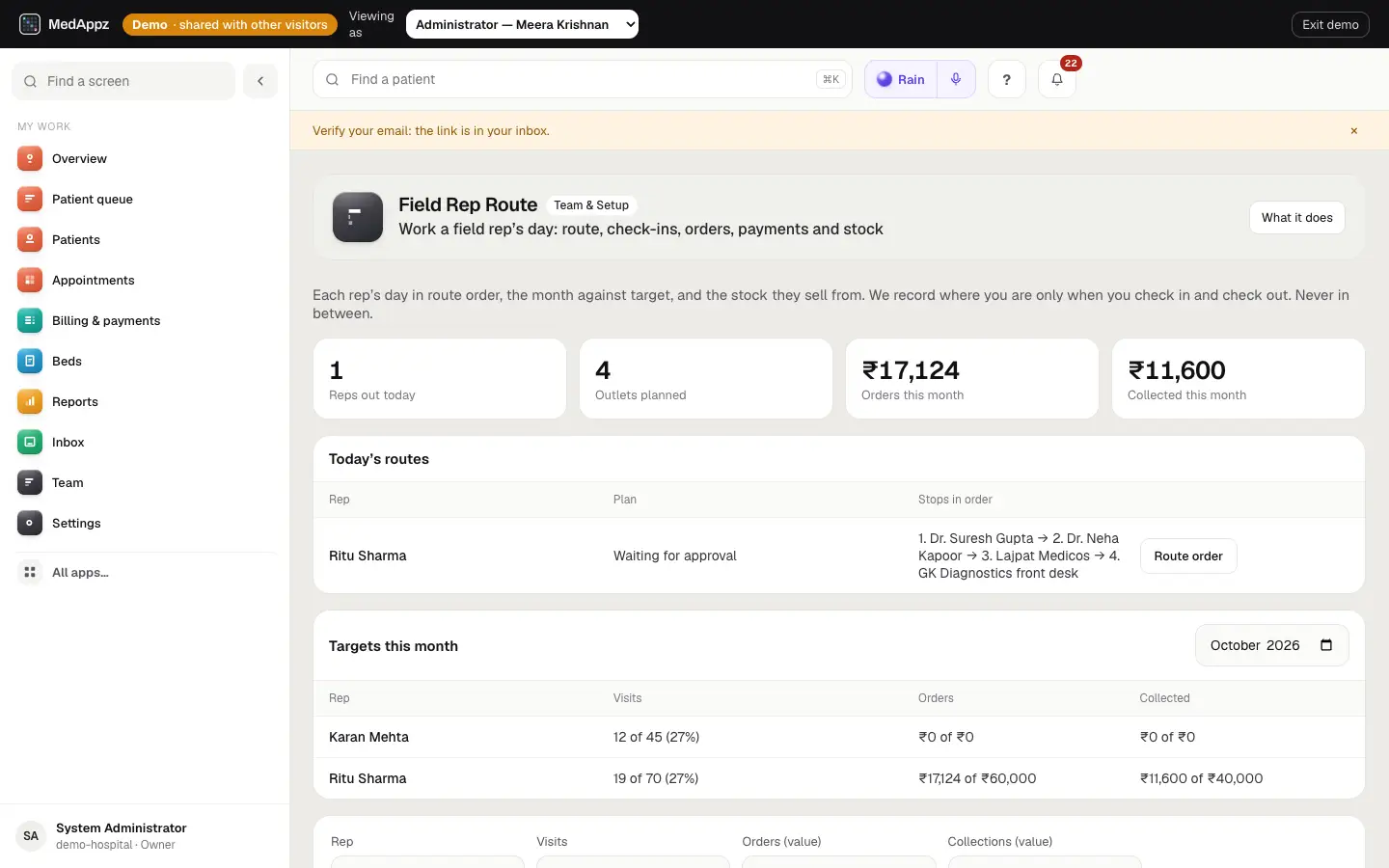Click the Collected column header
Image resolution: width=1389 pixels, height=868 pixels.
pos(1164,698)
